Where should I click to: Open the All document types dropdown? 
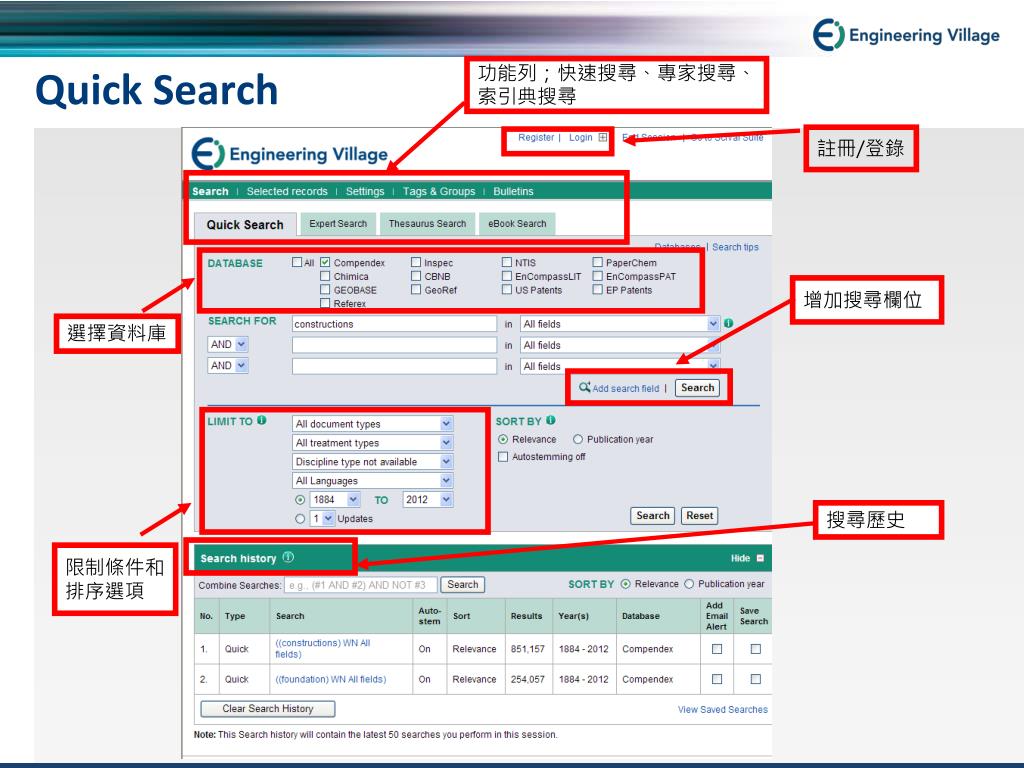[x=372, y=424]
